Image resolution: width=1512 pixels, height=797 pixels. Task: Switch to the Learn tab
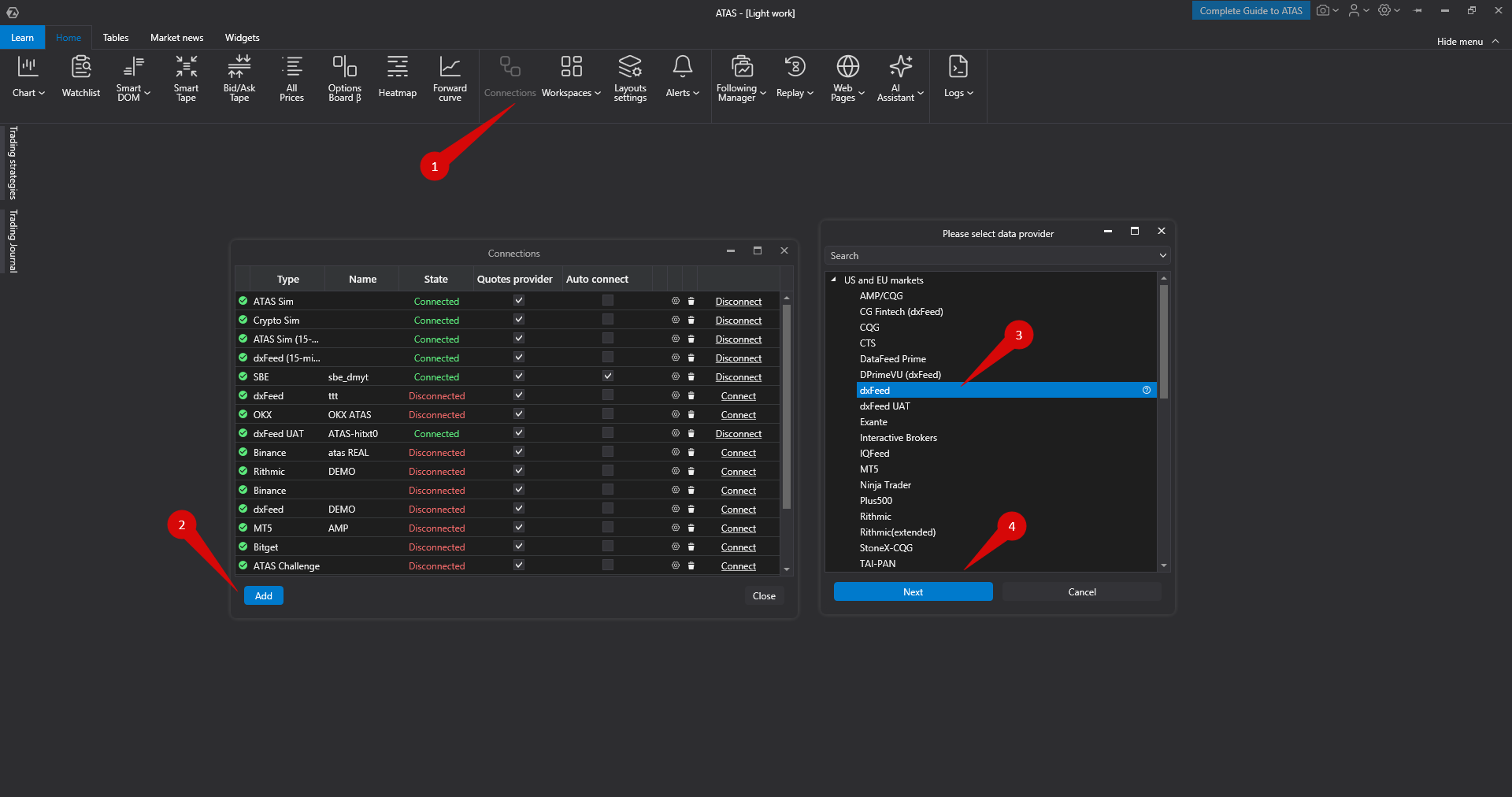tap(22, 38)
